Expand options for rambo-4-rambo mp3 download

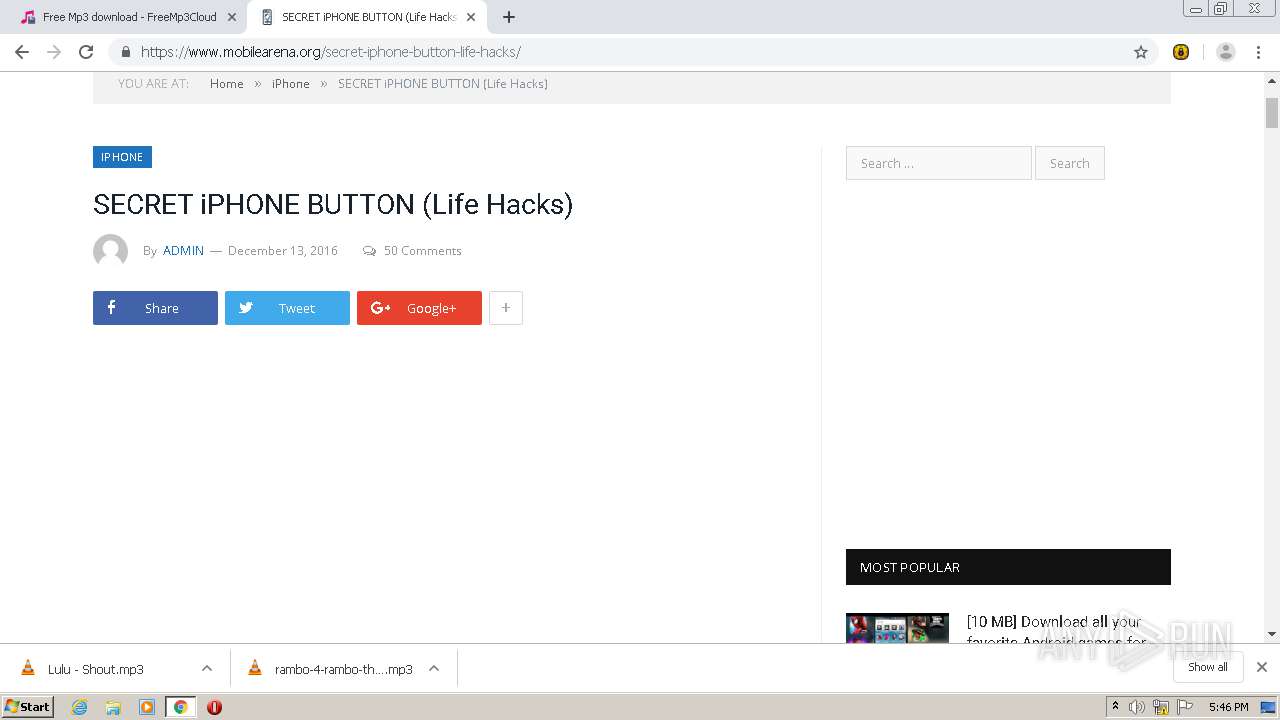pos(434,669)
